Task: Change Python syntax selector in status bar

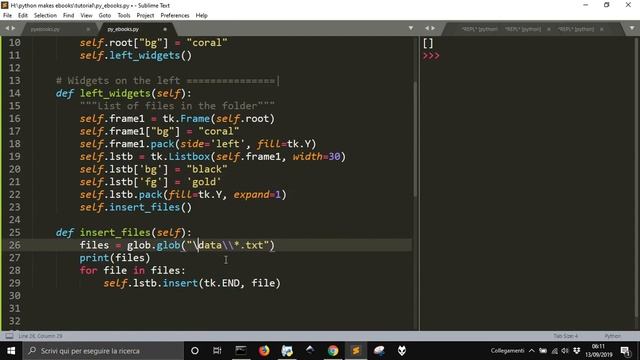Action: pyautogui.click(x=613, y=336)
